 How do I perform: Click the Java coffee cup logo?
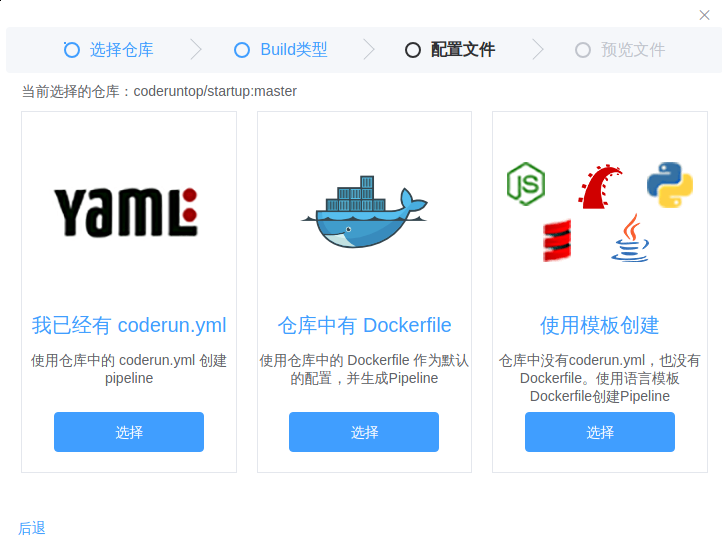(630, 238)
